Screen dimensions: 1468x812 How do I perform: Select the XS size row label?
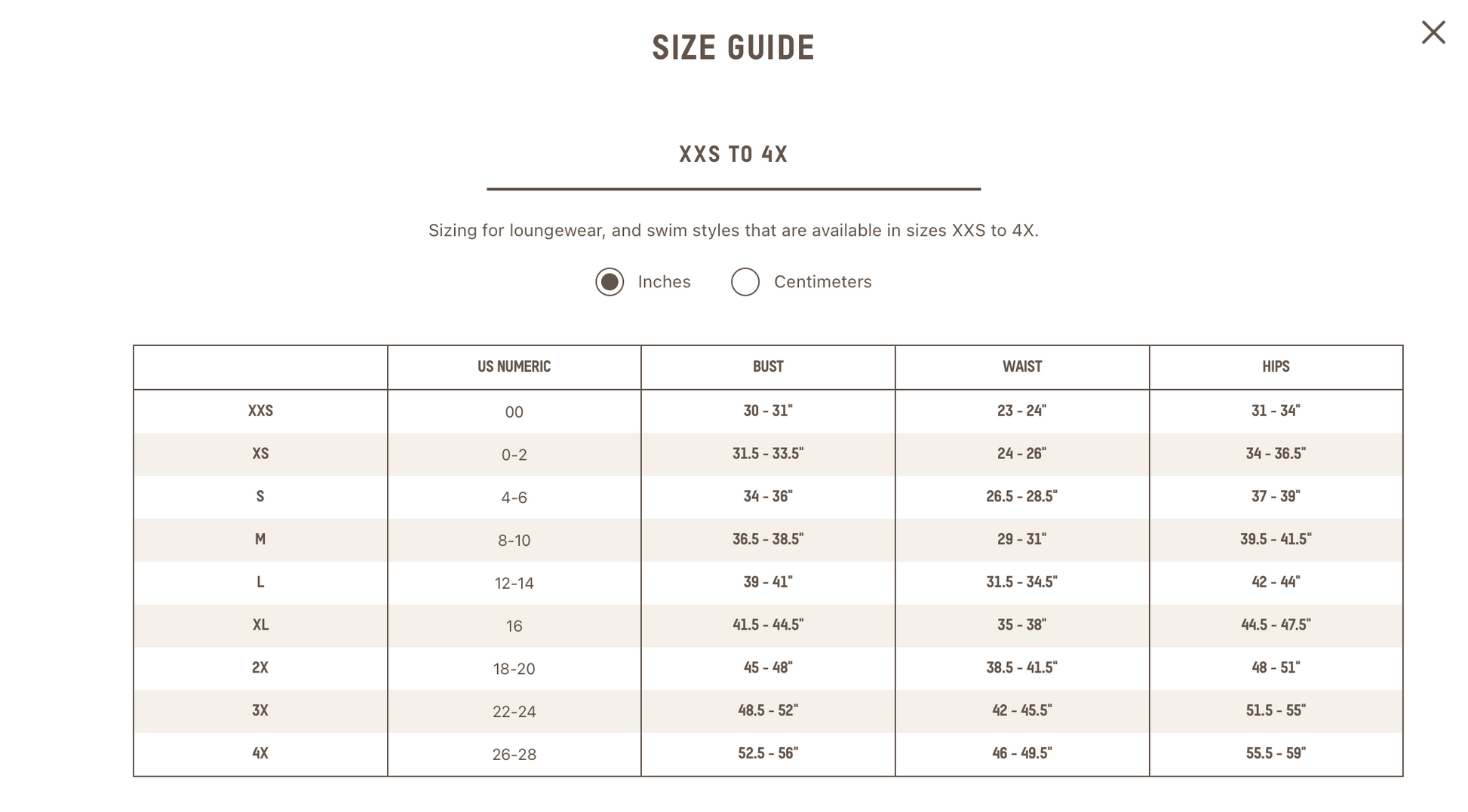[x=260, y=454]
